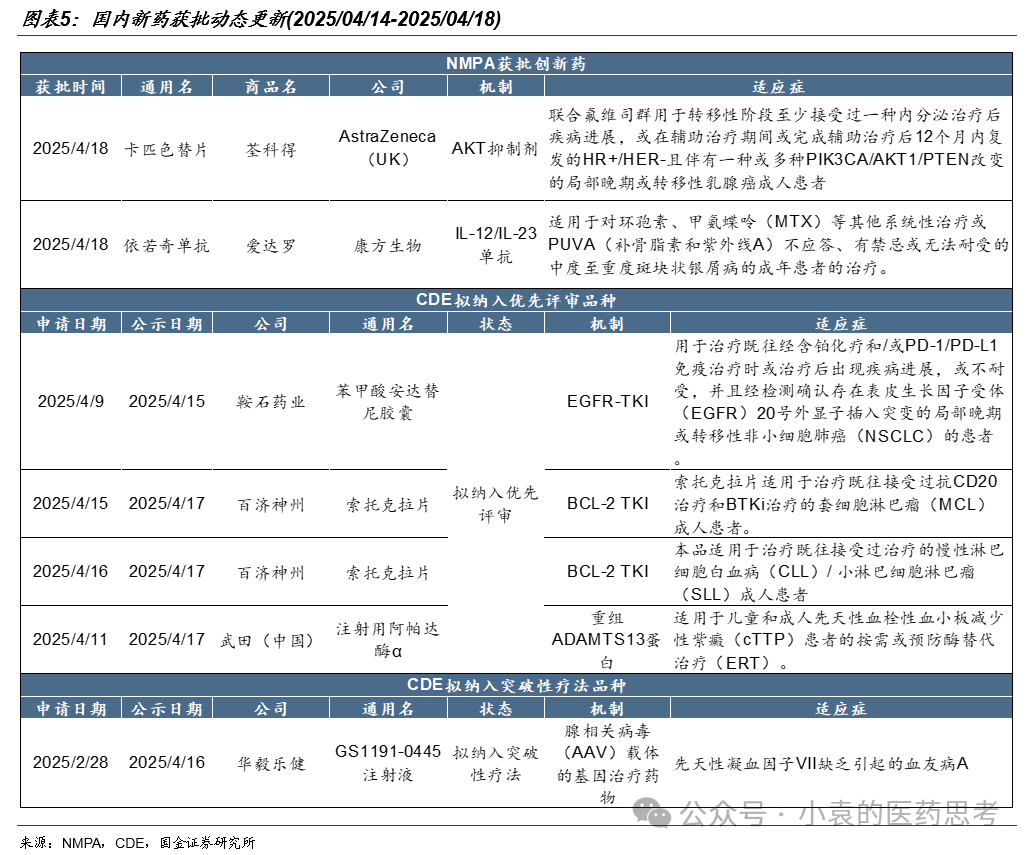Click 2025/4/16 publication date in 华毅乐健 row
The height and width of the screenshot is (855, 1032).
(167, 762)
